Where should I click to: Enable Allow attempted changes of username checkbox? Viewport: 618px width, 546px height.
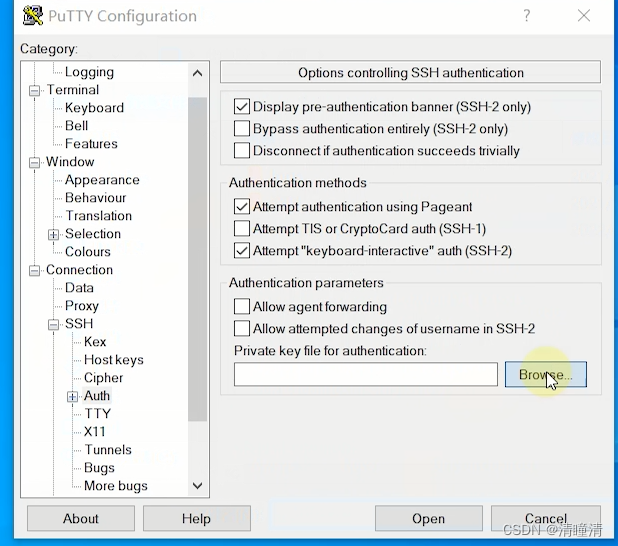click(x=242, y=328)
